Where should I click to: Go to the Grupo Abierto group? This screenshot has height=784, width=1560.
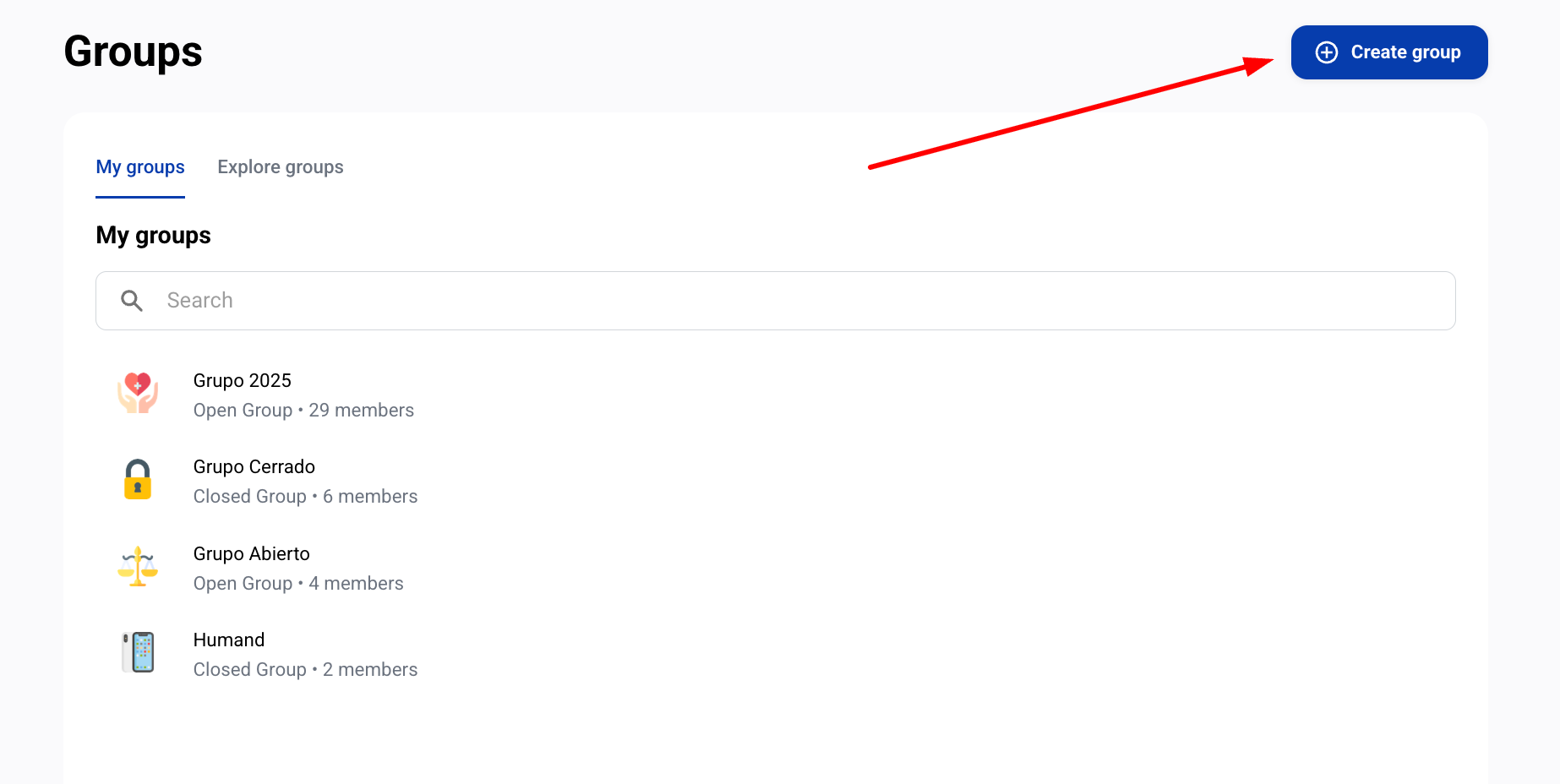tap(252, 554)
